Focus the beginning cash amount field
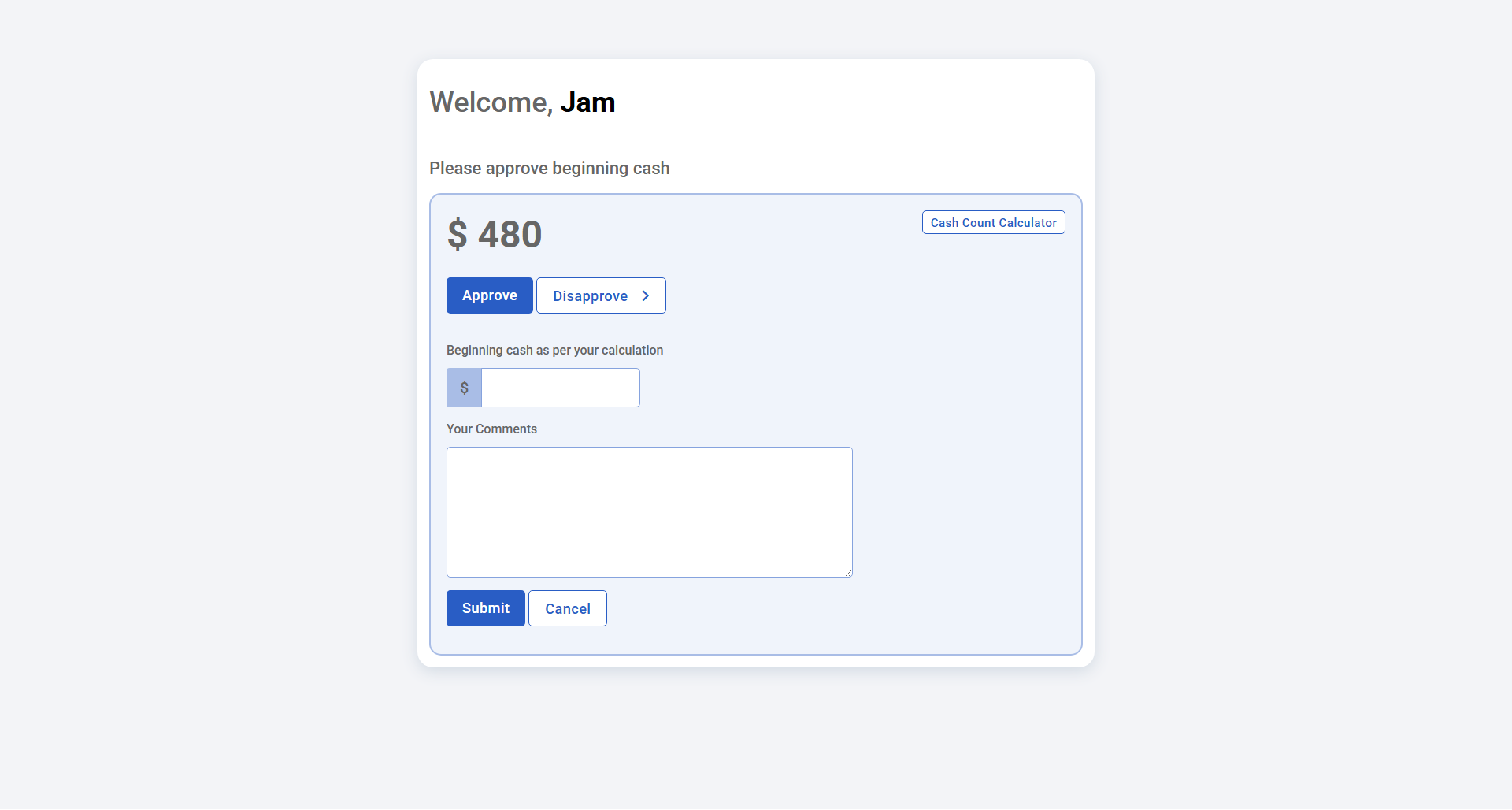1512x810 pixels. pos(560,388)
